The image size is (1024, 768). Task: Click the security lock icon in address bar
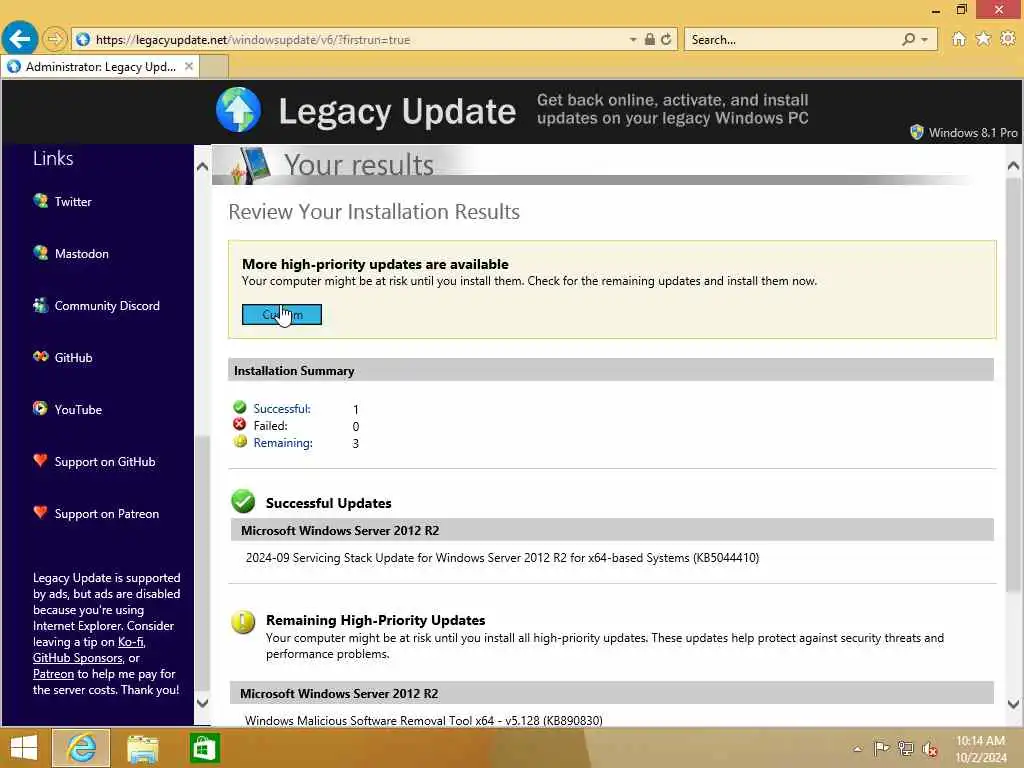coord(650,40)
